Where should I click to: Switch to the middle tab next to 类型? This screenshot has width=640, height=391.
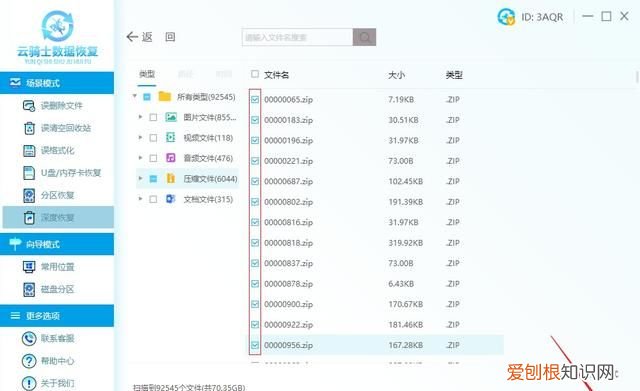(x=185, y=74)
